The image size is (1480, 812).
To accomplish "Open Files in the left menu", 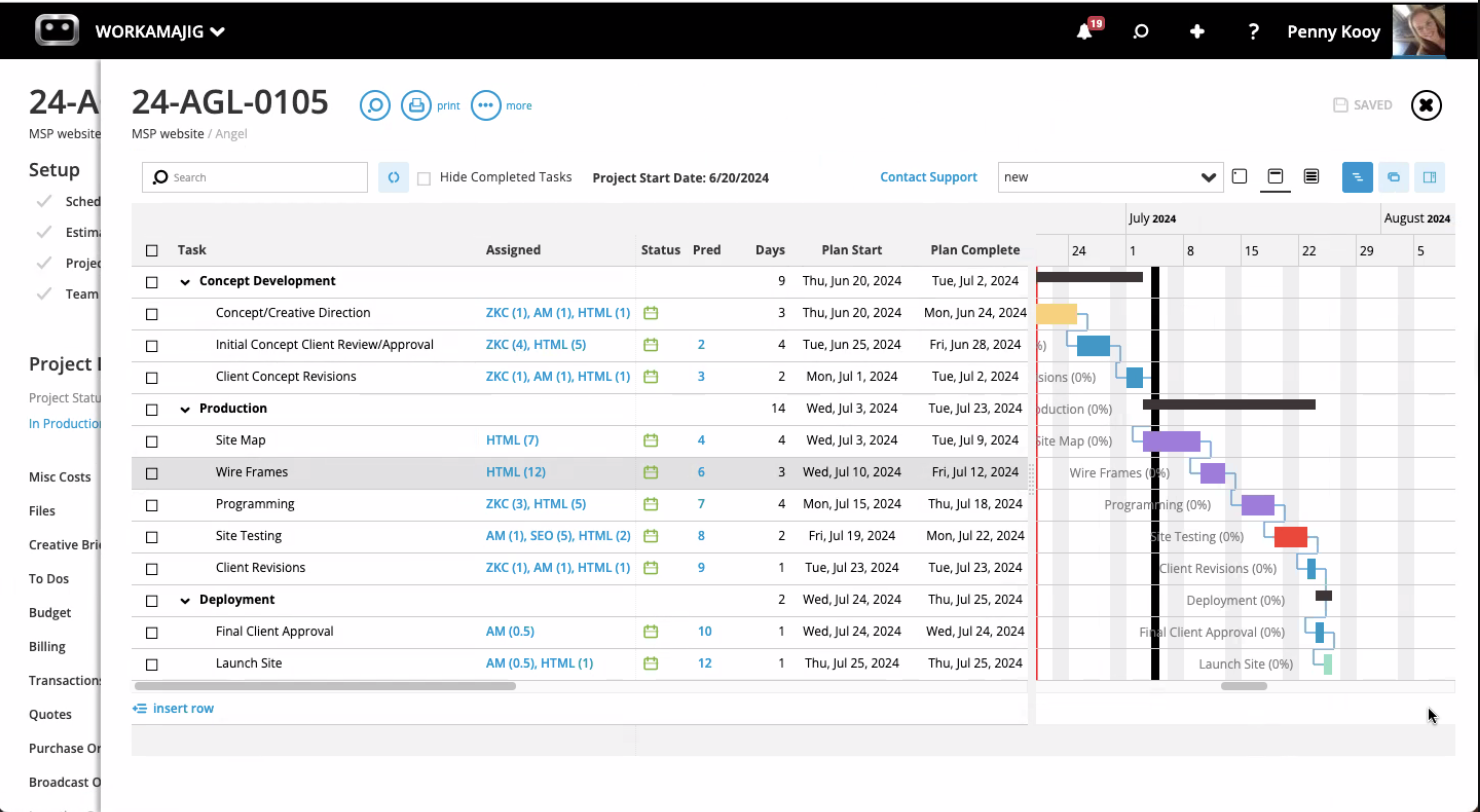I will 42,510.
